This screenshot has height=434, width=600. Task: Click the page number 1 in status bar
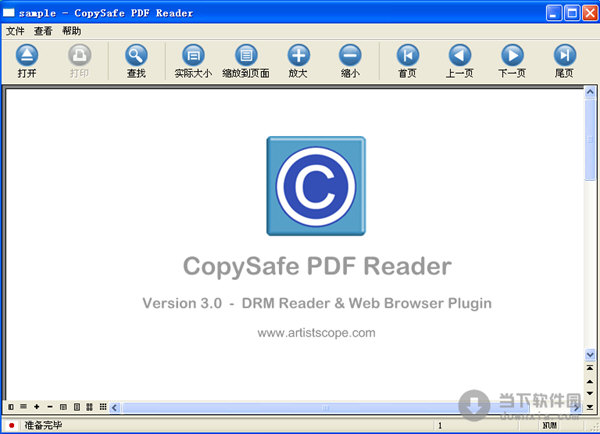pos(440,426)
